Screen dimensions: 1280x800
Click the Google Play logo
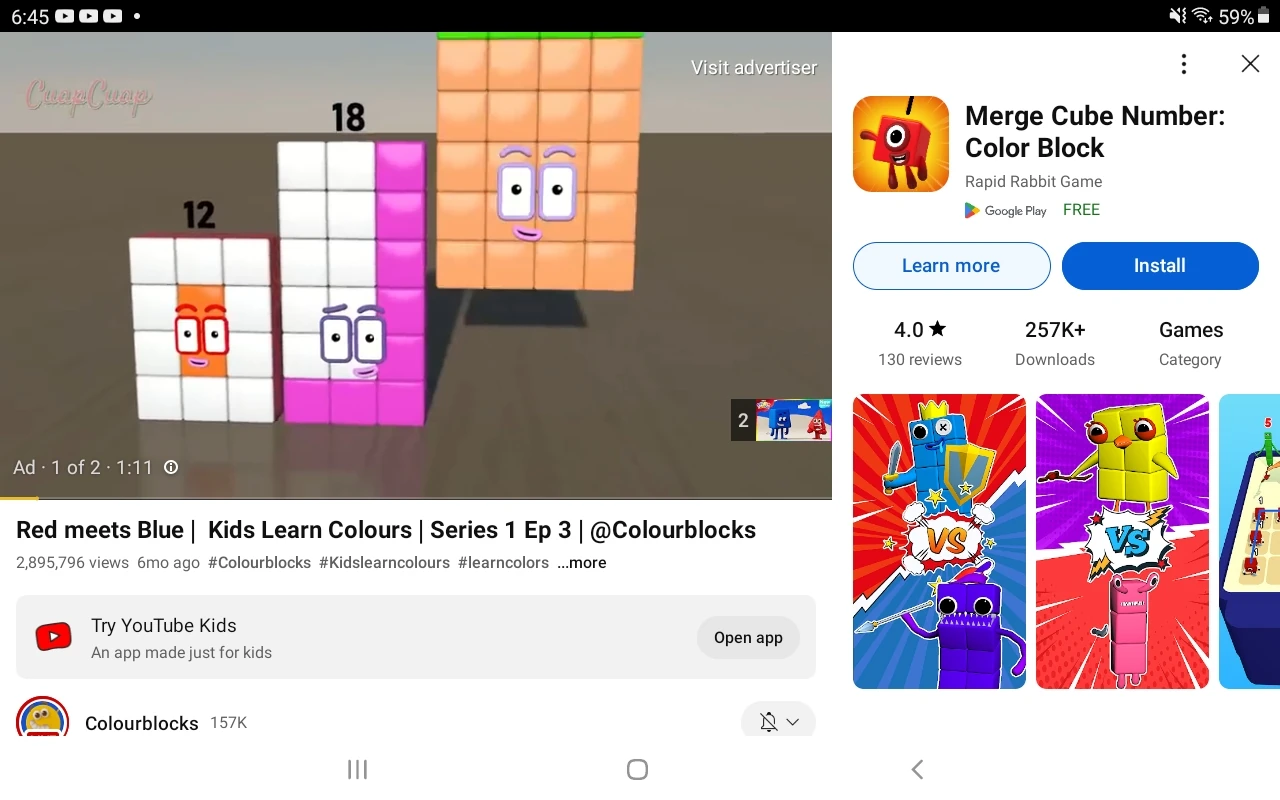click(1006, 210)
